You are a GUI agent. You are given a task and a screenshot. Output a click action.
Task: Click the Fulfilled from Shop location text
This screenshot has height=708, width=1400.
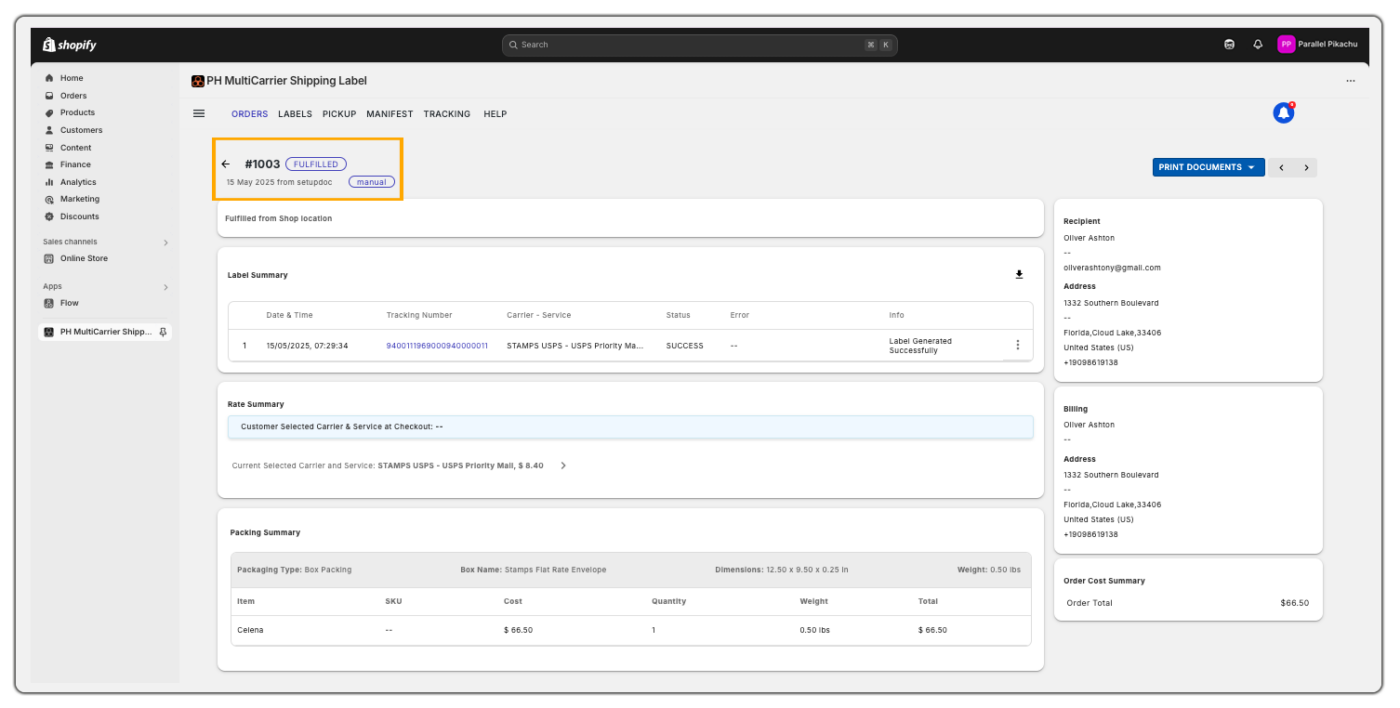coord(278,219)
